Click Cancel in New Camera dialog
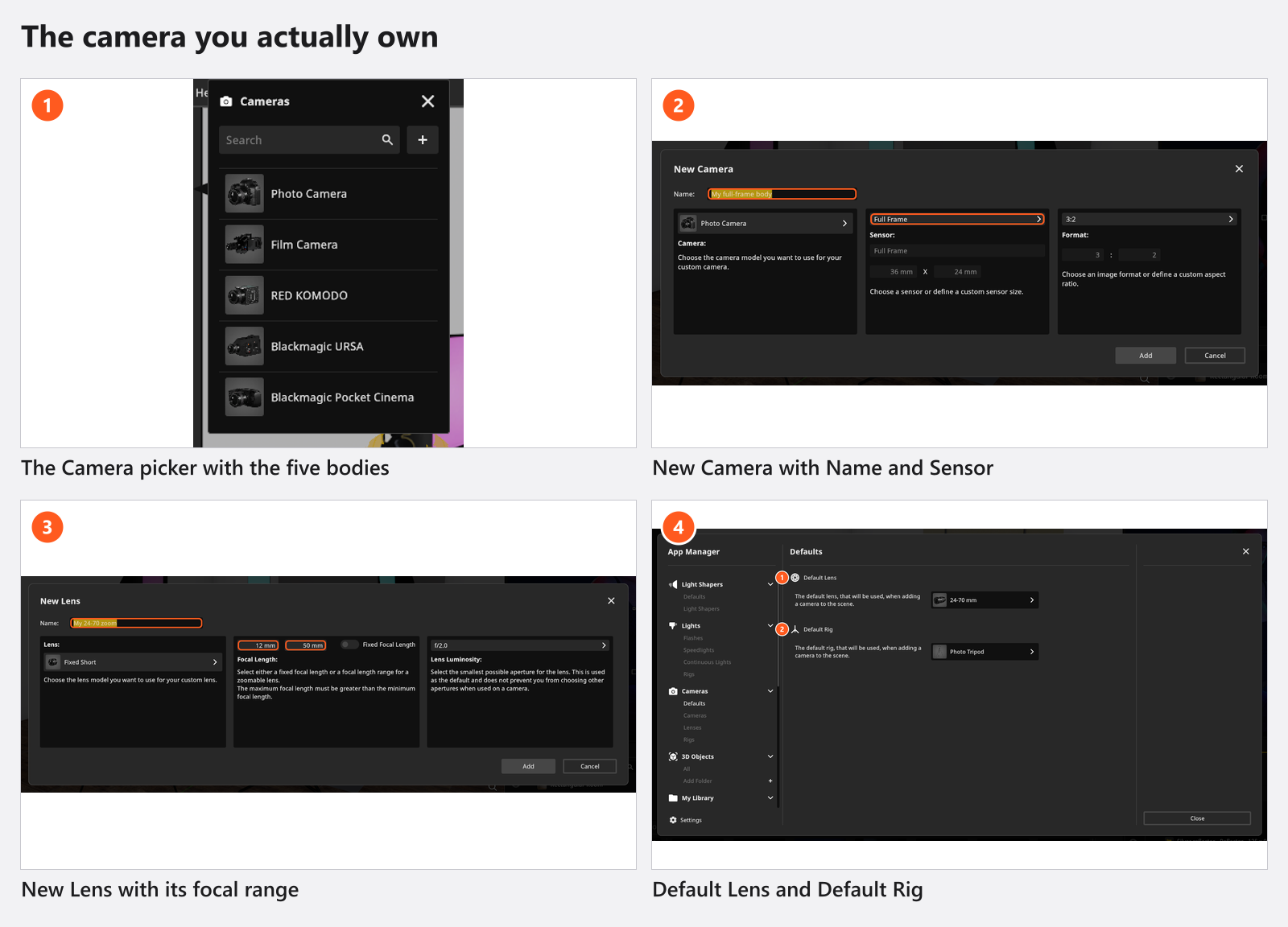The width and height of the screenshot is (1288, 927). click(x=1215, y=356)
